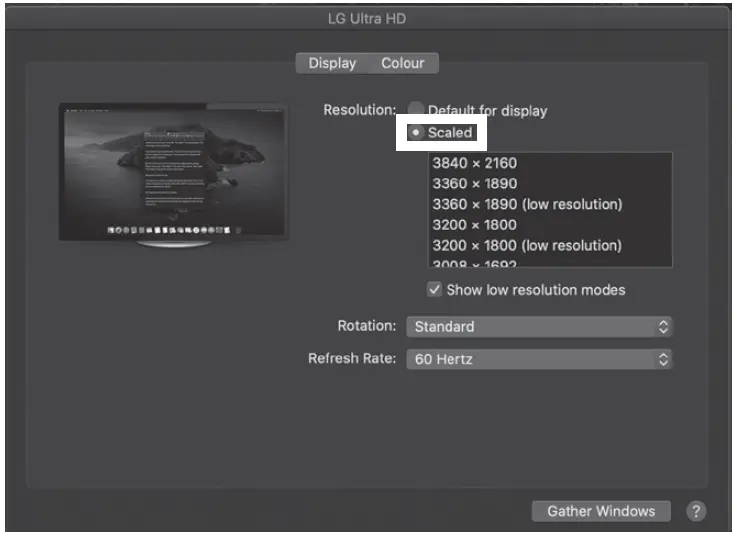Choose 3200 × 1800 (low resolution)
This screenshot has height=537, width=737.
point(550,245)
